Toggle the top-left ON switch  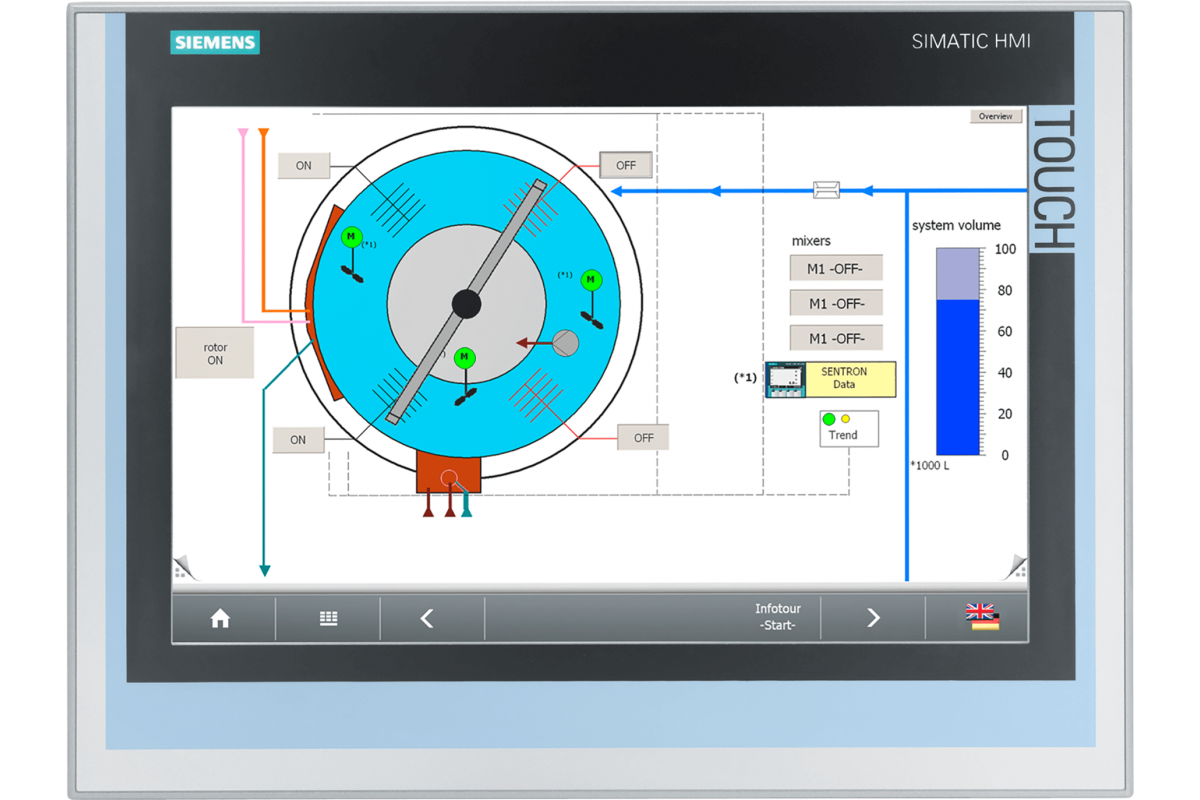(303, 166)
